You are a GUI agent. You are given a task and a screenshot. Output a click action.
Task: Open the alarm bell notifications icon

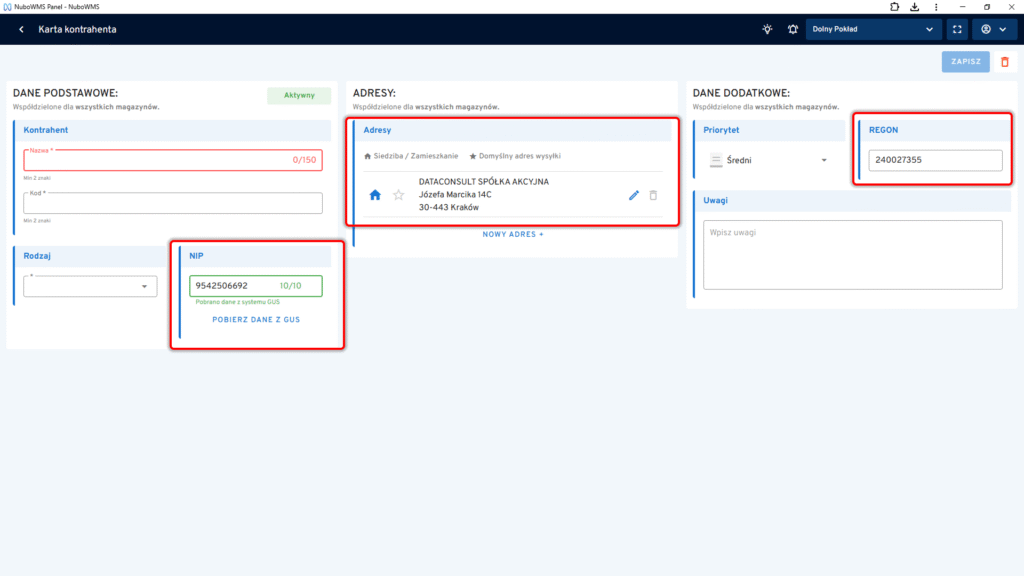pos(793,29)
